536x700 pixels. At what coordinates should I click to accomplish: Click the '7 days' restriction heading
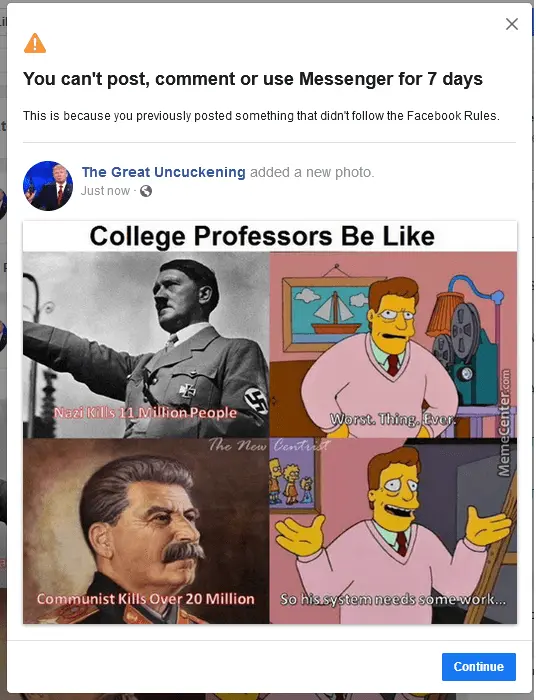point(253,79)
